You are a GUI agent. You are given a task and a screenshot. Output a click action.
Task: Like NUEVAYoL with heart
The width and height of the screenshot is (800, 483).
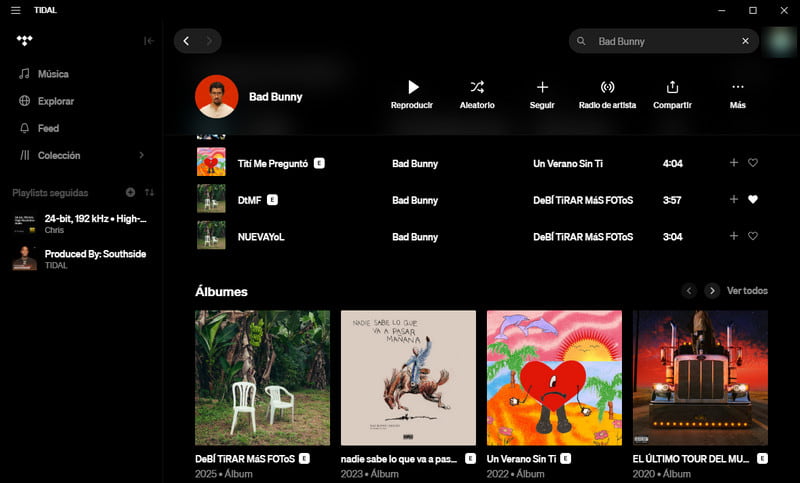pyautogui.click(x=753, y=236)
